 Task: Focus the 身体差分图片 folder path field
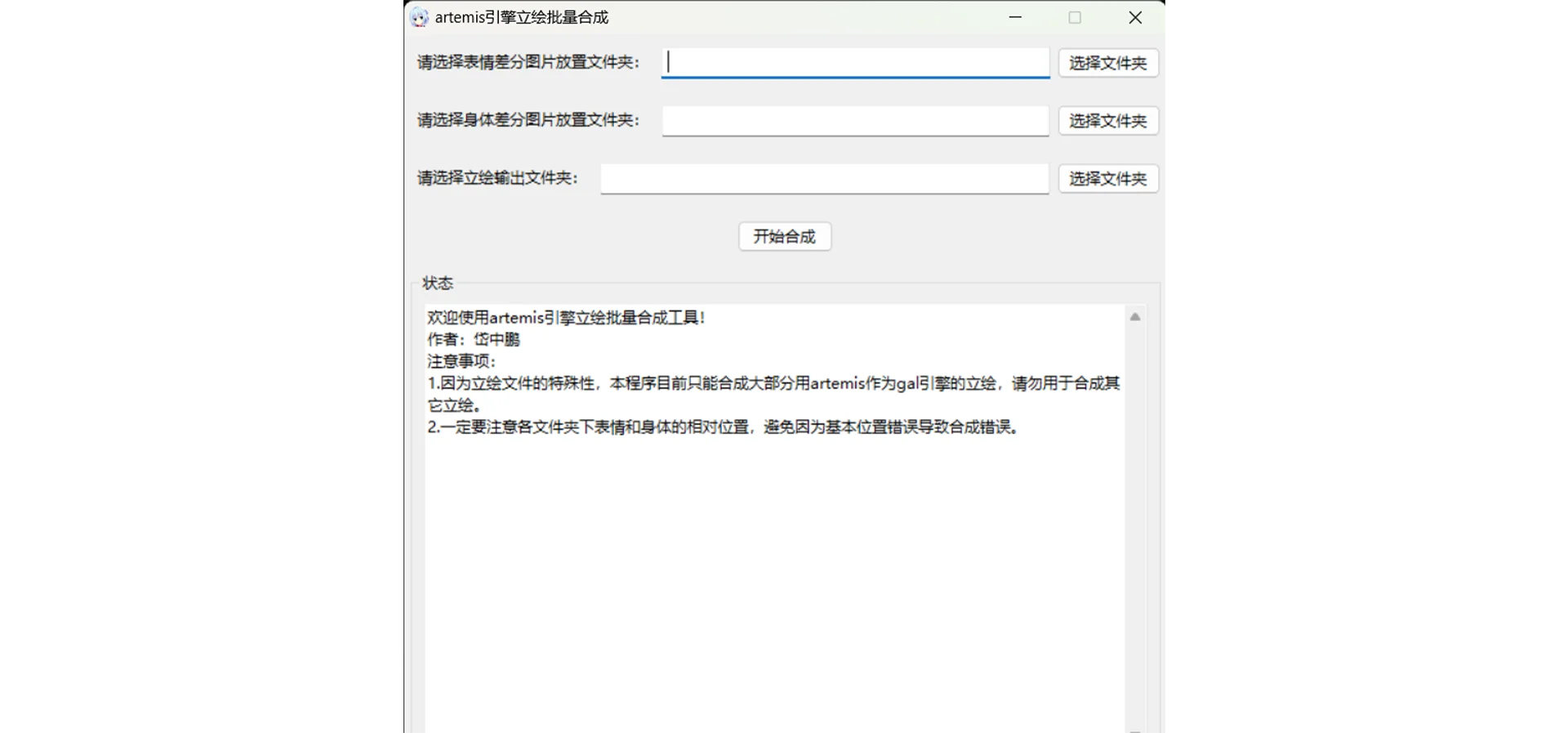(x=855, y=121)
